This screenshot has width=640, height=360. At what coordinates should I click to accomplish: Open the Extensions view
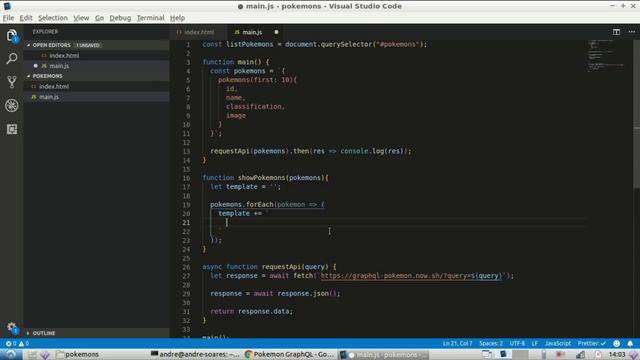click(x=12, y=129)
